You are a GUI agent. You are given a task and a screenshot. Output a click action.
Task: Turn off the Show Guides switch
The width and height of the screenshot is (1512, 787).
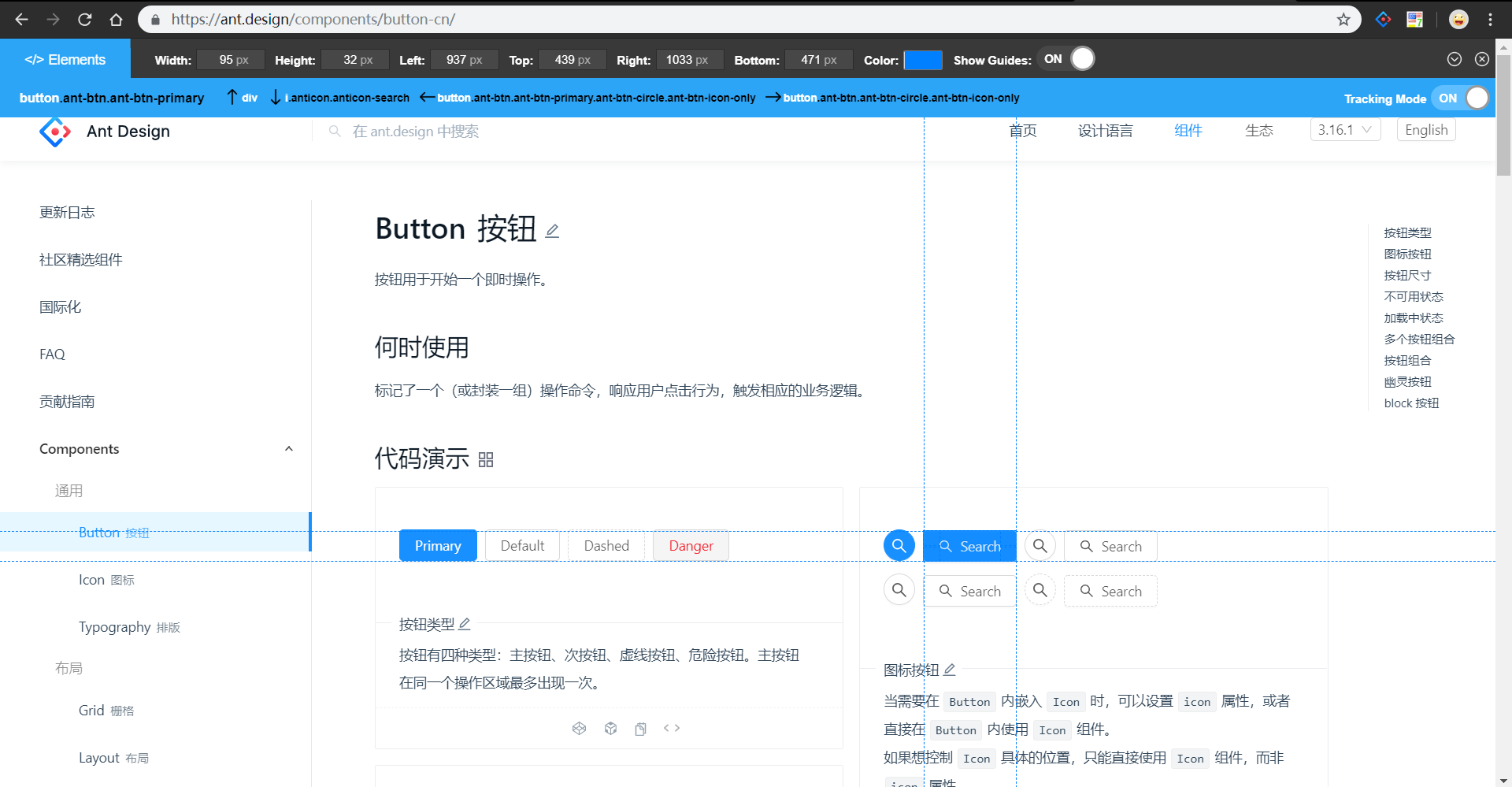click(x=1069, y=59)
